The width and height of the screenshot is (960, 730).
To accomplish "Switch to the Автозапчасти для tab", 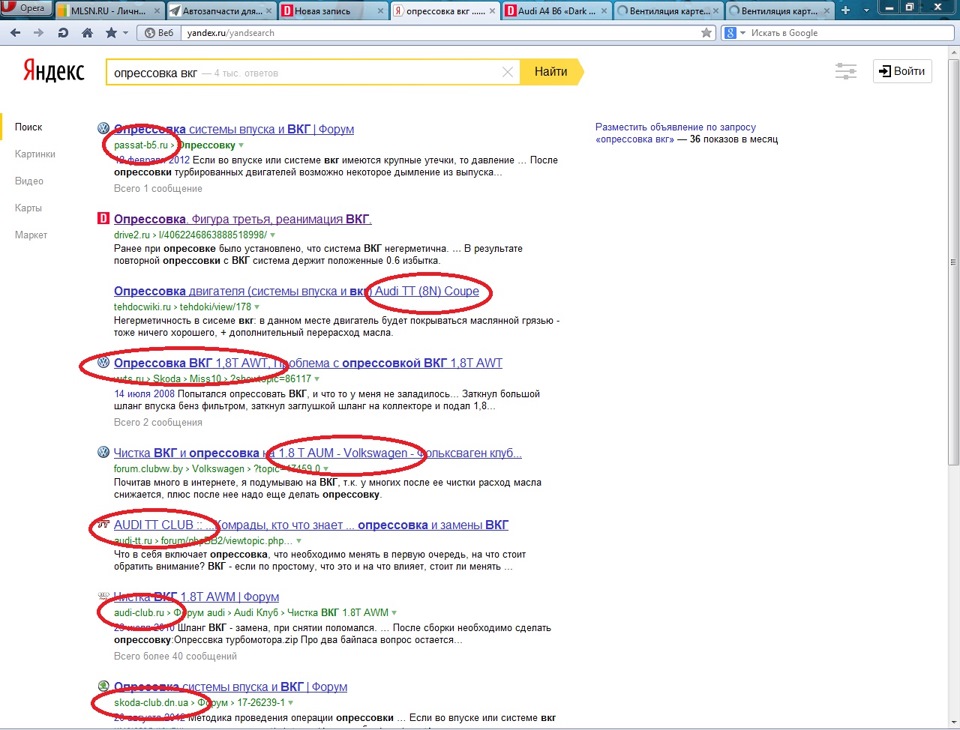I will [x=221, y=11].
